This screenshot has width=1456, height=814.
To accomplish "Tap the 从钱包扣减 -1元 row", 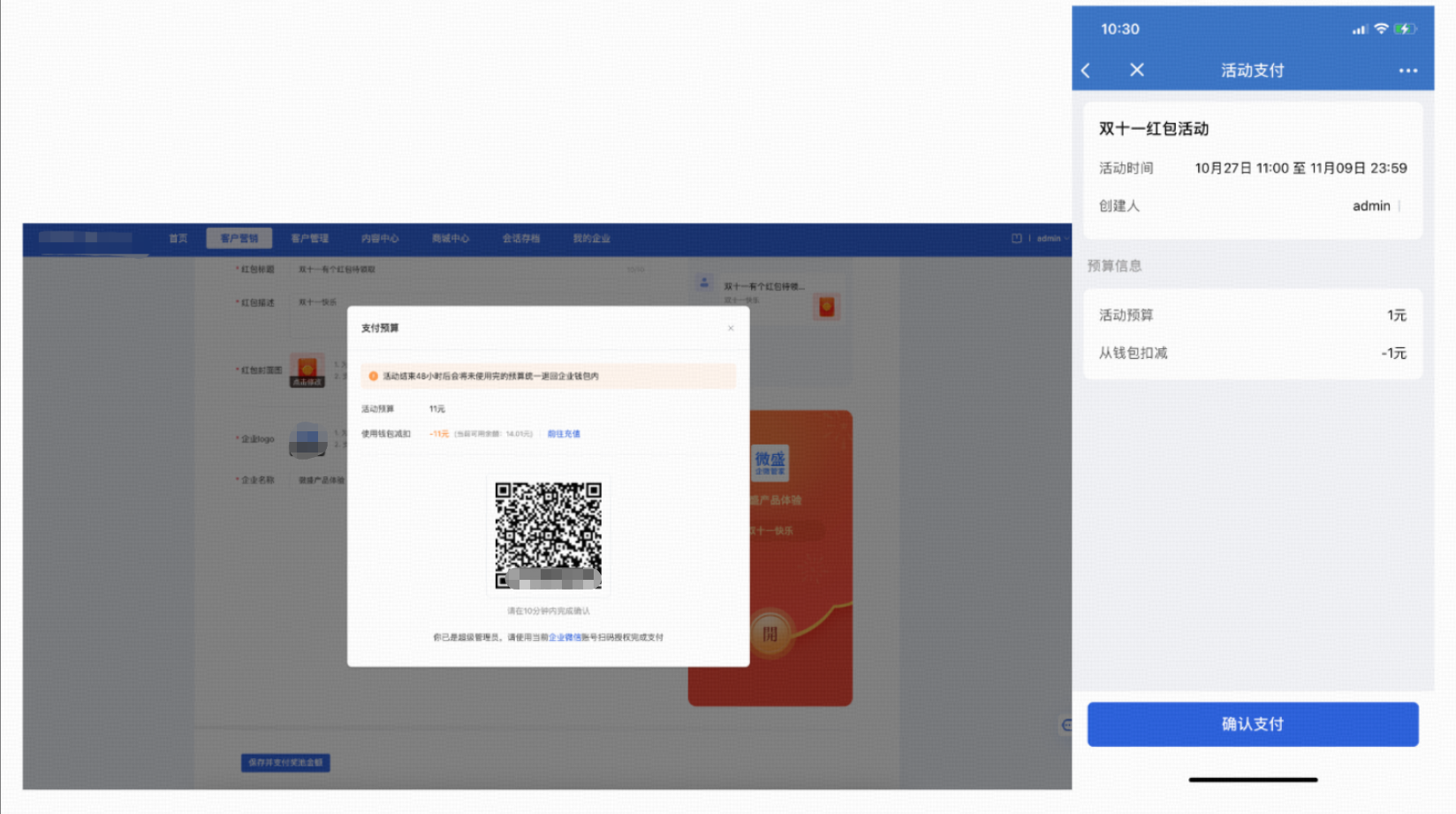I will click(1253, 354).
